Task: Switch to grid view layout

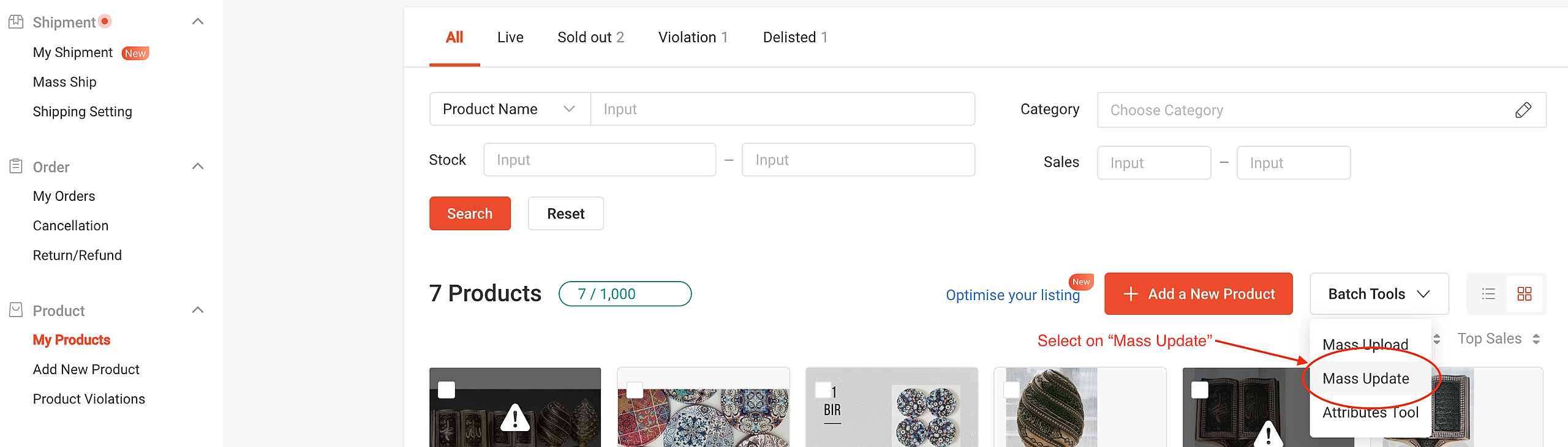Action: pyautogui.click(x=1525, y=294)
